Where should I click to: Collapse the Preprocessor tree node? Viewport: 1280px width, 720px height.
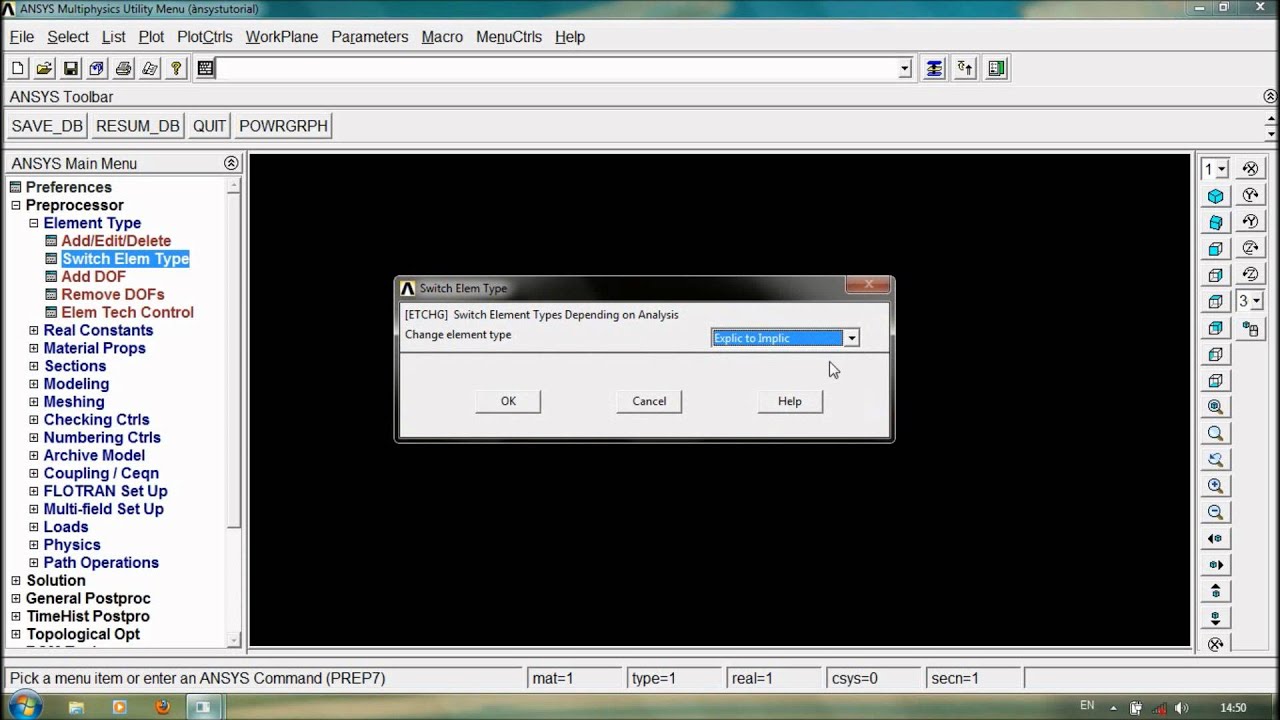(x=15, y=205)
